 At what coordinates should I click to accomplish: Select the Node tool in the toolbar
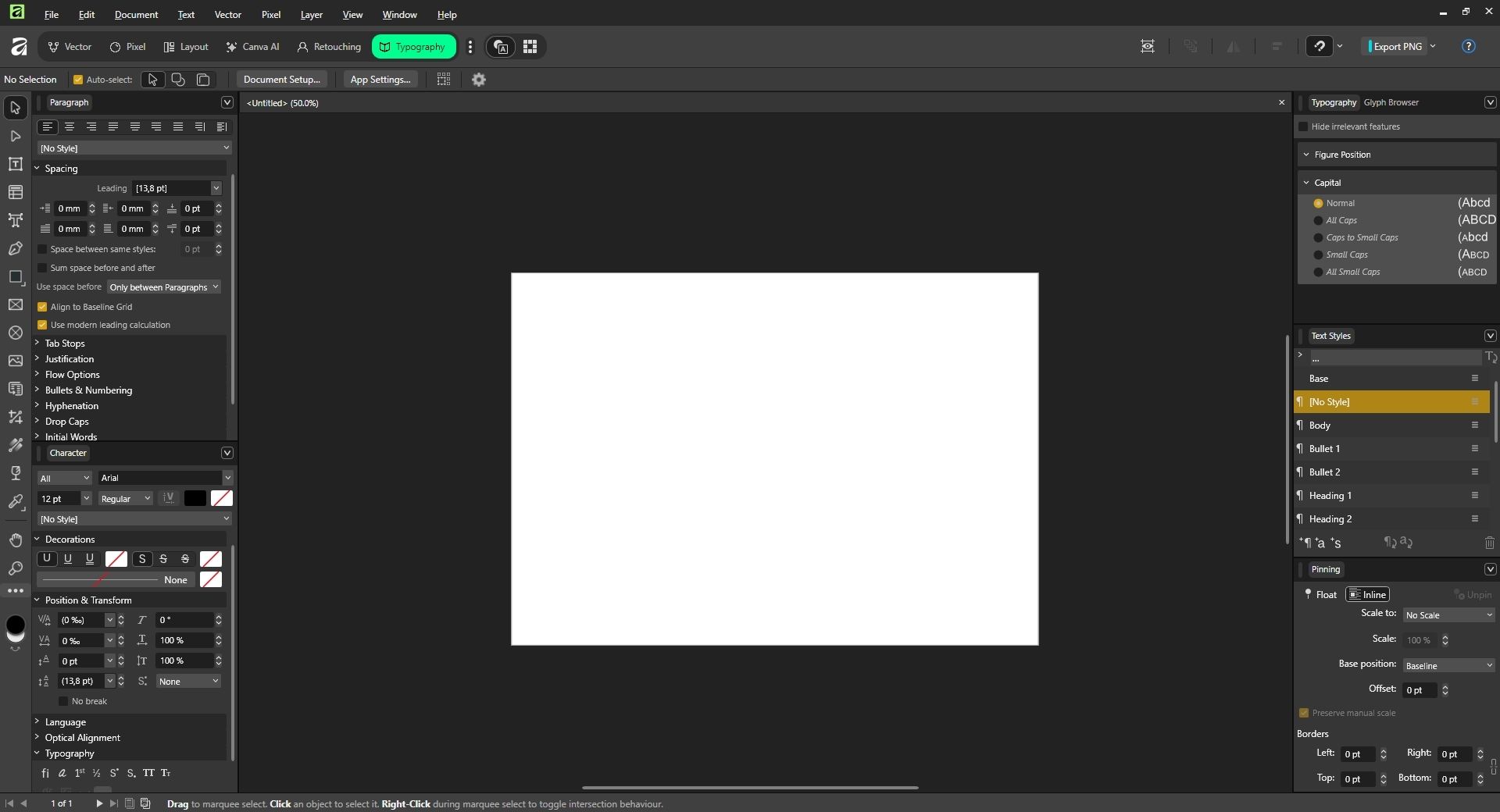point(15,136)
